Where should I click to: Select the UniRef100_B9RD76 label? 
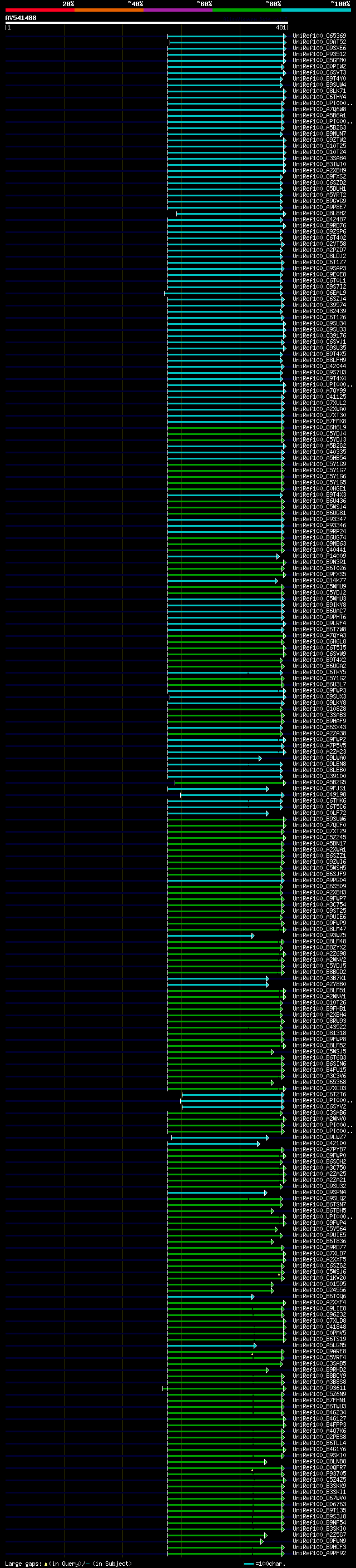click(x=319, y=226)
